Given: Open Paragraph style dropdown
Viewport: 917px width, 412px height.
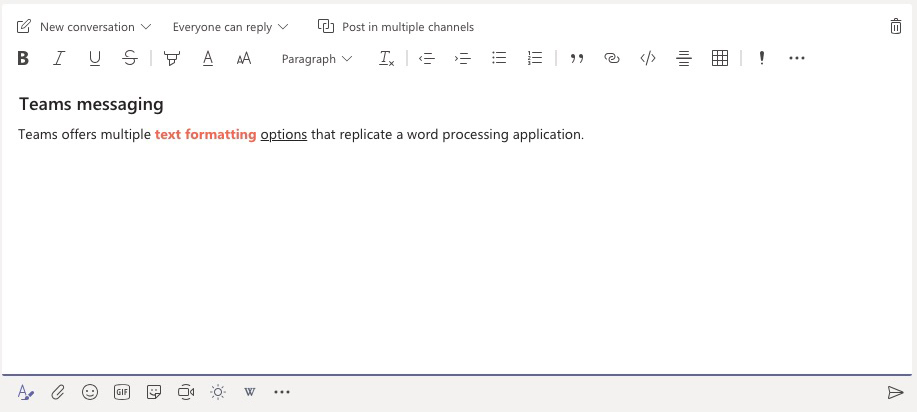Looking at the screenshot, I should coord(317,59).
